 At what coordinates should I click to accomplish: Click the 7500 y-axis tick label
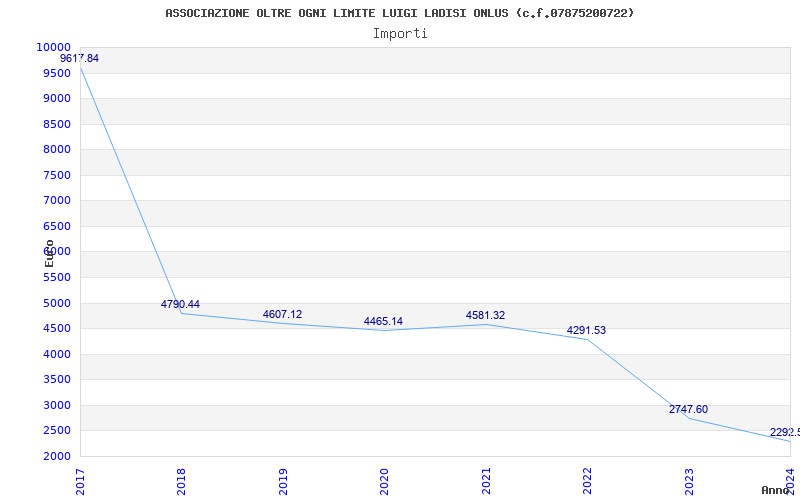click(57, 175)
